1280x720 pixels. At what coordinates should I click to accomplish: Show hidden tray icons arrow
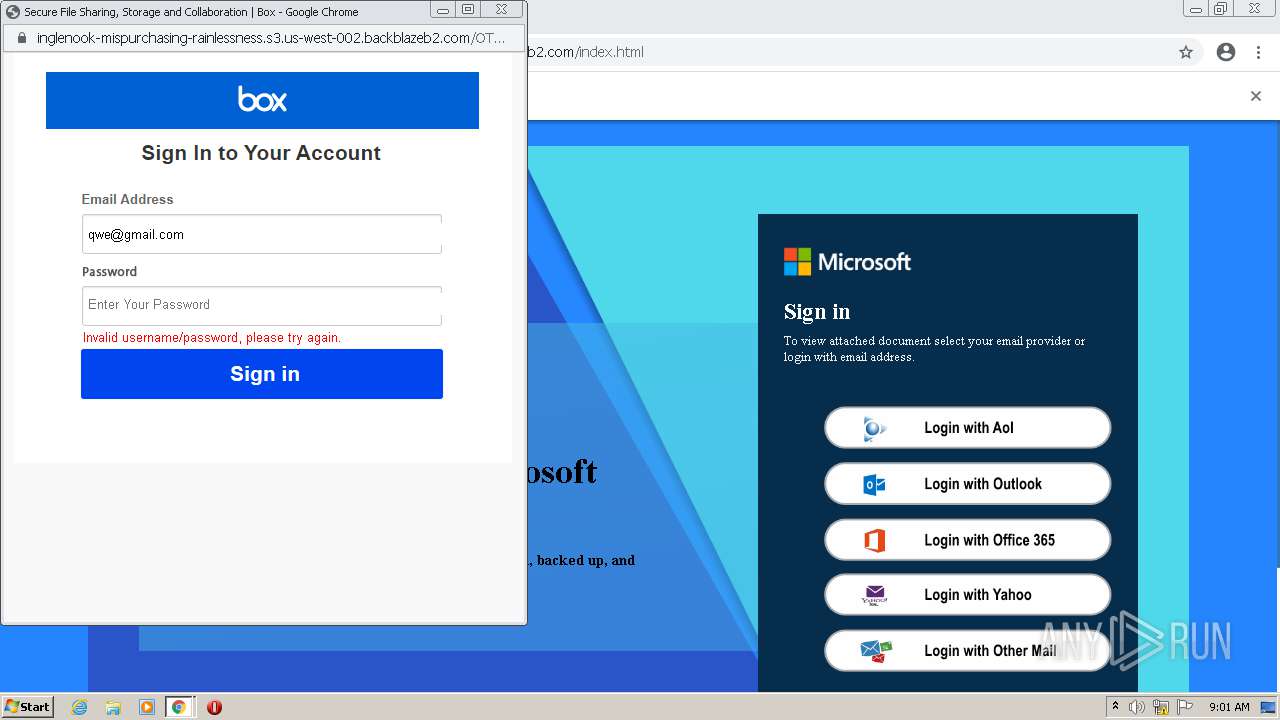(x=1115, y=707)
